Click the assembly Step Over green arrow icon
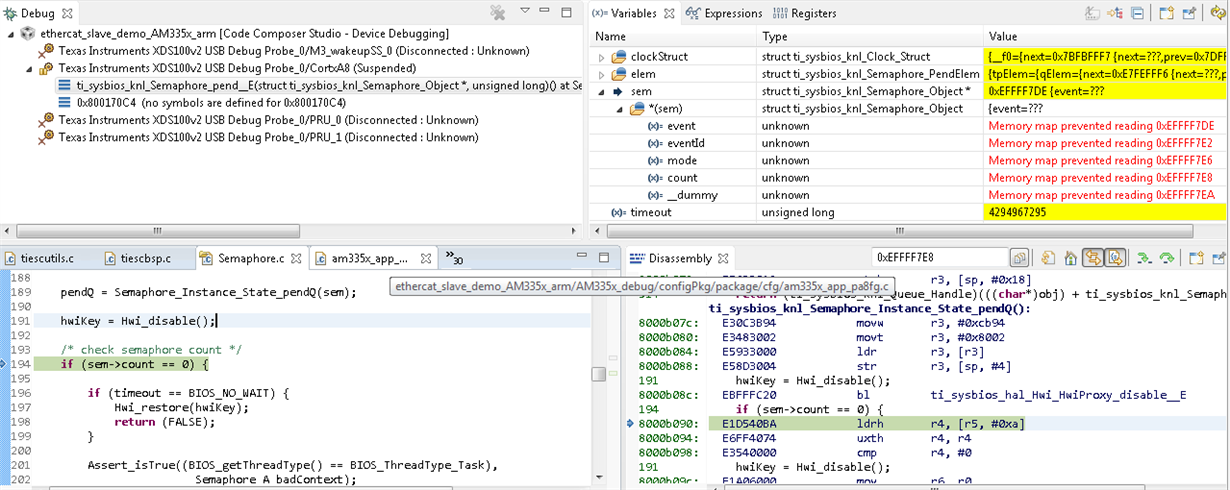Viewport: 1230px width, 490px height. [x=1166, y=258]
